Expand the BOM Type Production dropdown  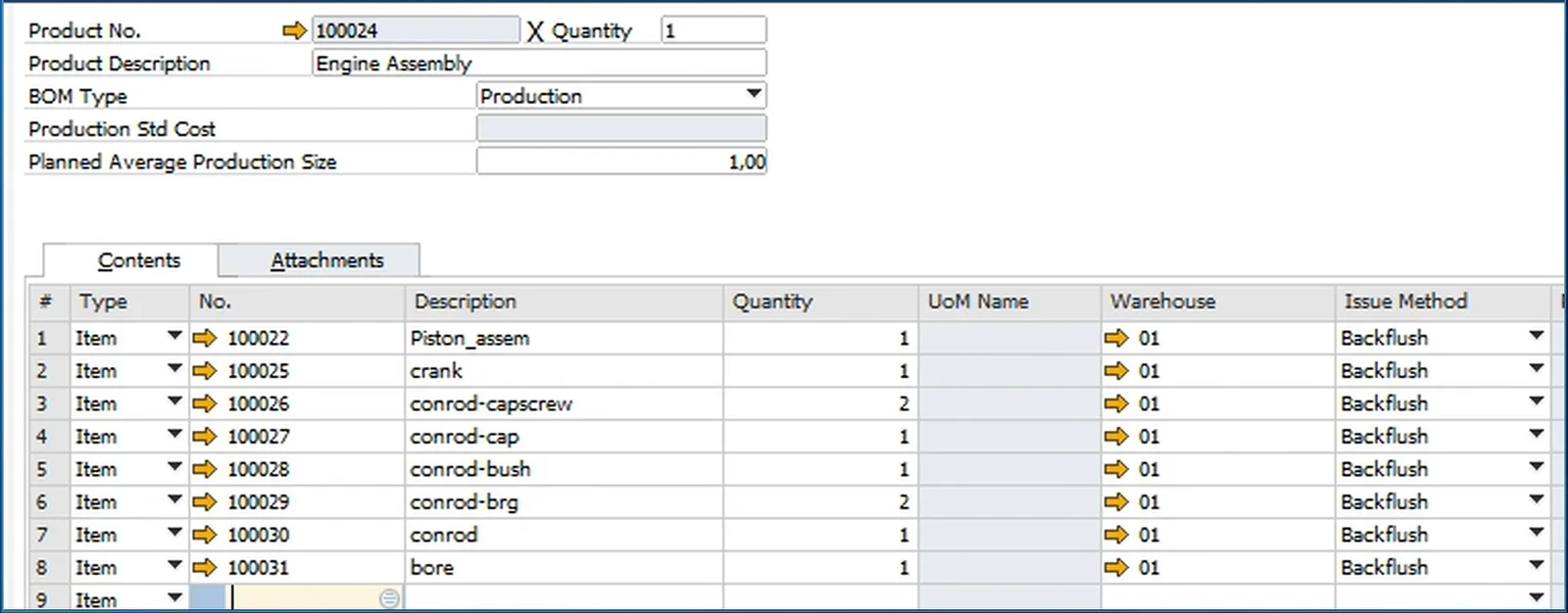pos(754,95)
